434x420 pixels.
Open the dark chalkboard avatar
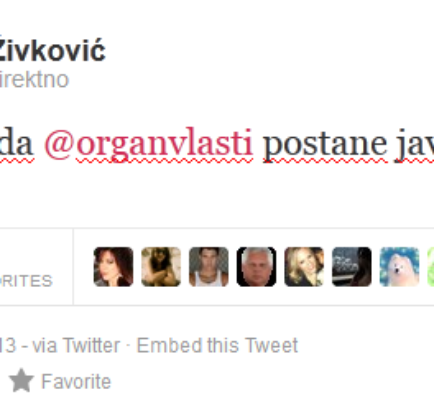[x=352, y=267]
